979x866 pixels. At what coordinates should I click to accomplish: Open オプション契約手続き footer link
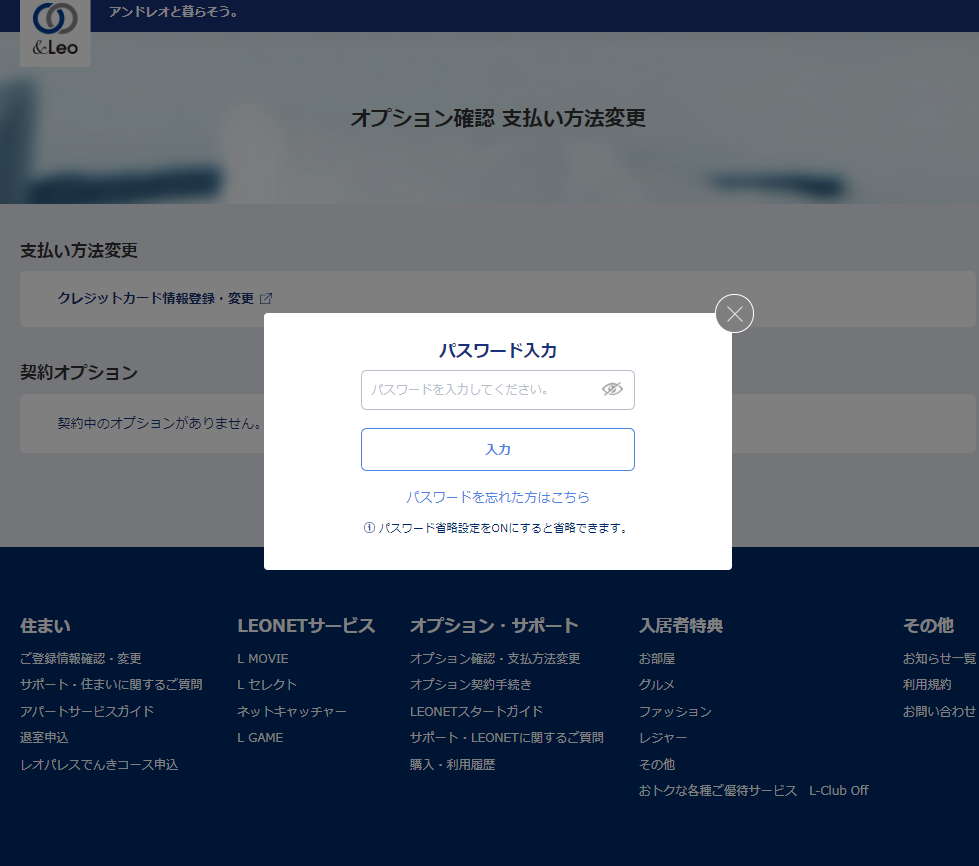pyautogui.click(x=470, y=684)
